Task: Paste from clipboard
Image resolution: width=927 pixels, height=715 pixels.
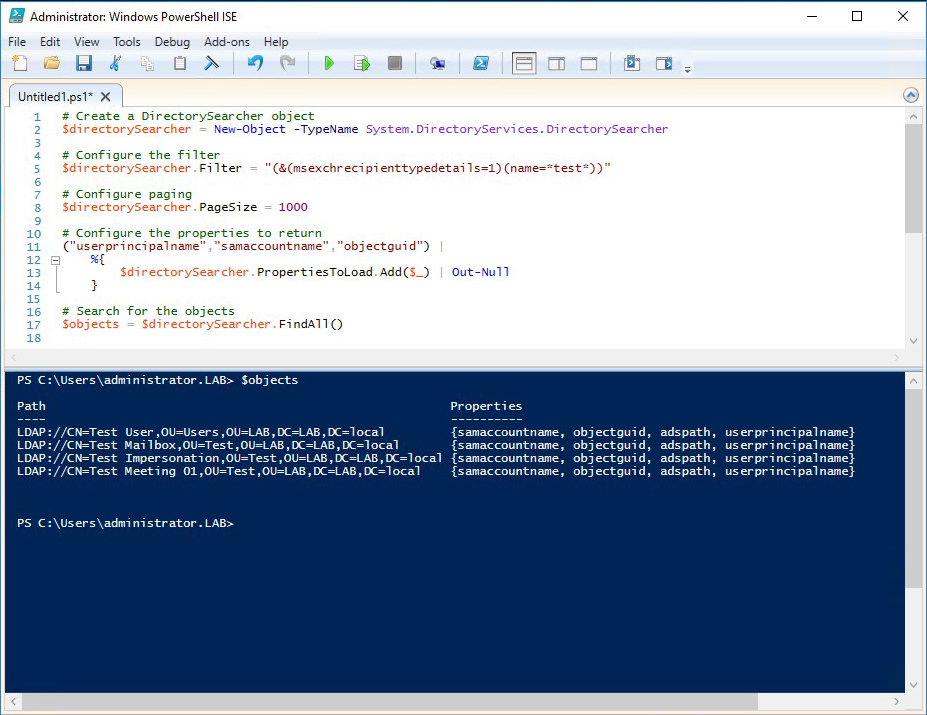Action: pos(180,63)
